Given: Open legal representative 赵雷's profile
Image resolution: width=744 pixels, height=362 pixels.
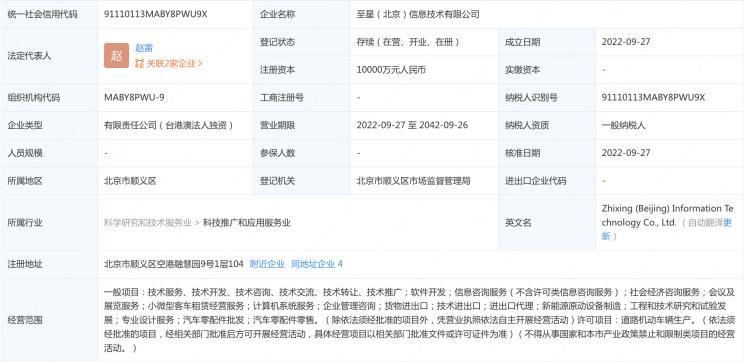Looking at the screenshot, I should (x=144, y=48).
